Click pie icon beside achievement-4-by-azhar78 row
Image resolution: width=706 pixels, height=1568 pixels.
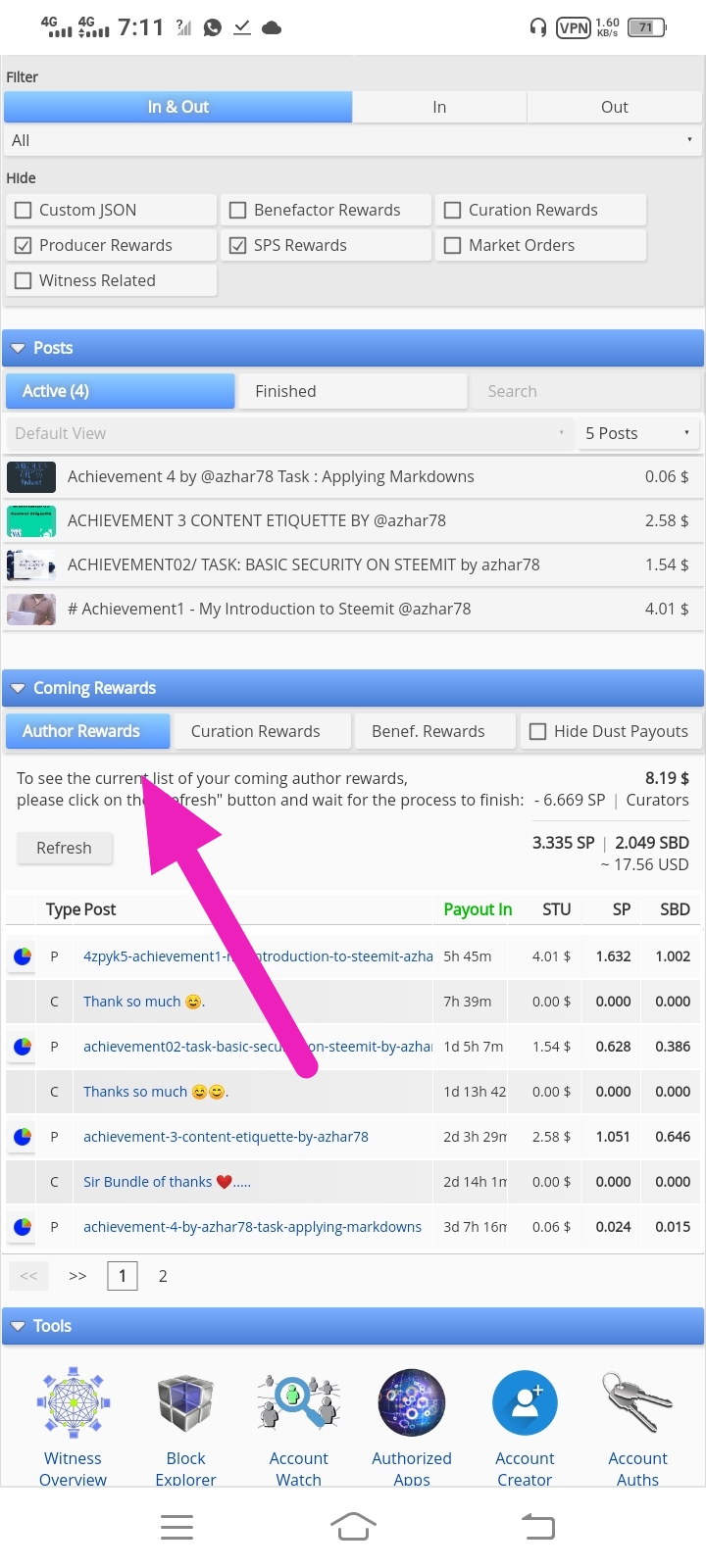pos(22,1227)
